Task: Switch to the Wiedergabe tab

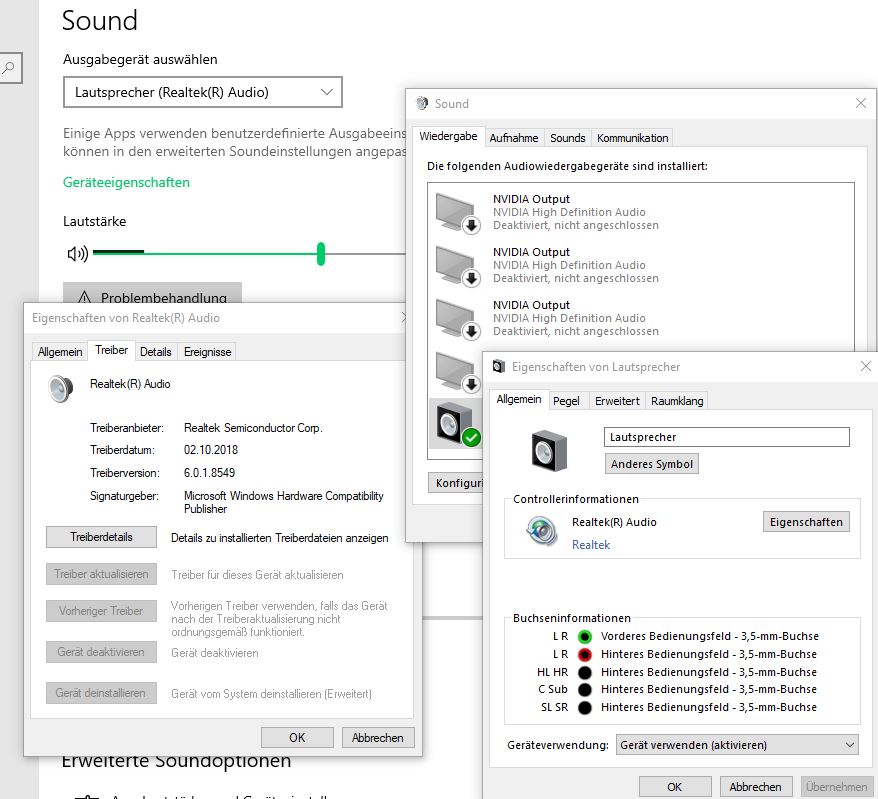Action: (x=448, y=136)
